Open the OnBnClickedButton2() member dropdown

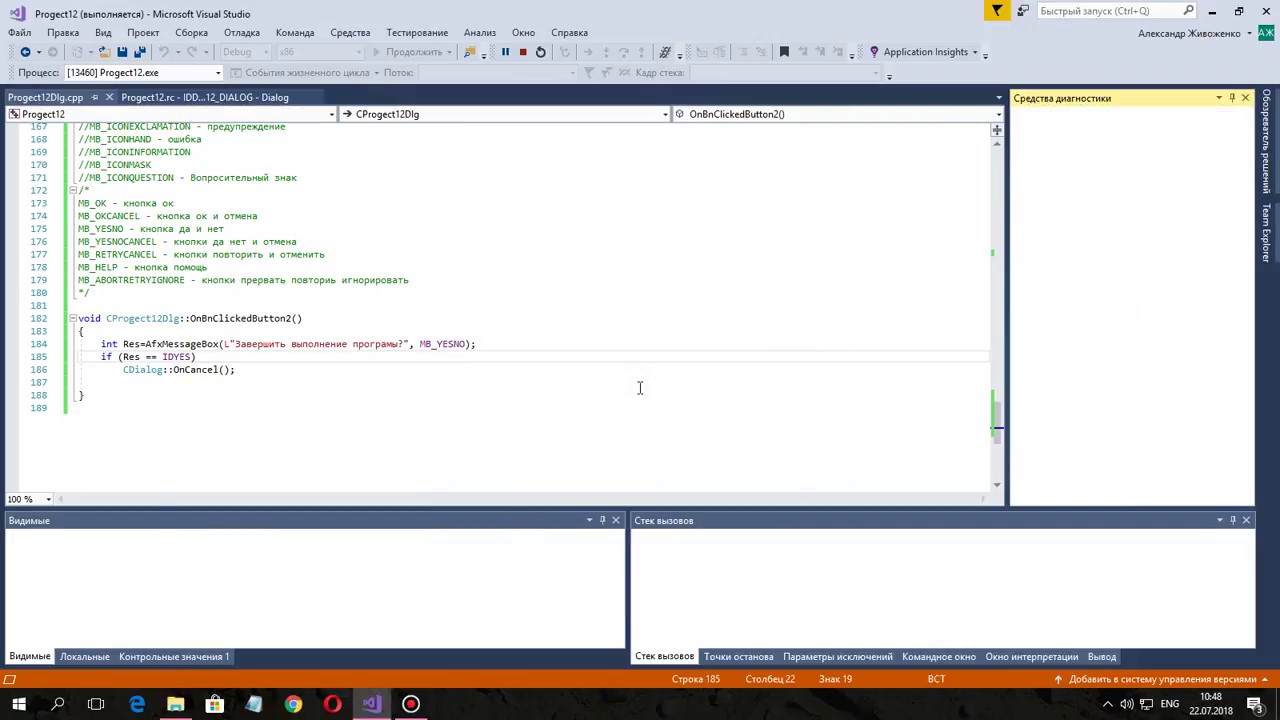[997, 114]
